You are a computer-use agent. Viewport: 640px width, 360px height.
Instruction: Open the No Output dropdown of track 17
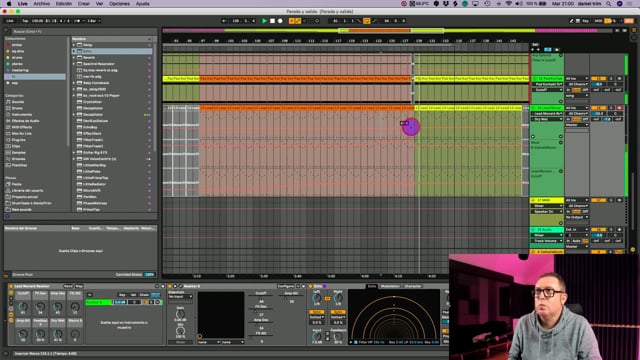(x=577, y=217)
